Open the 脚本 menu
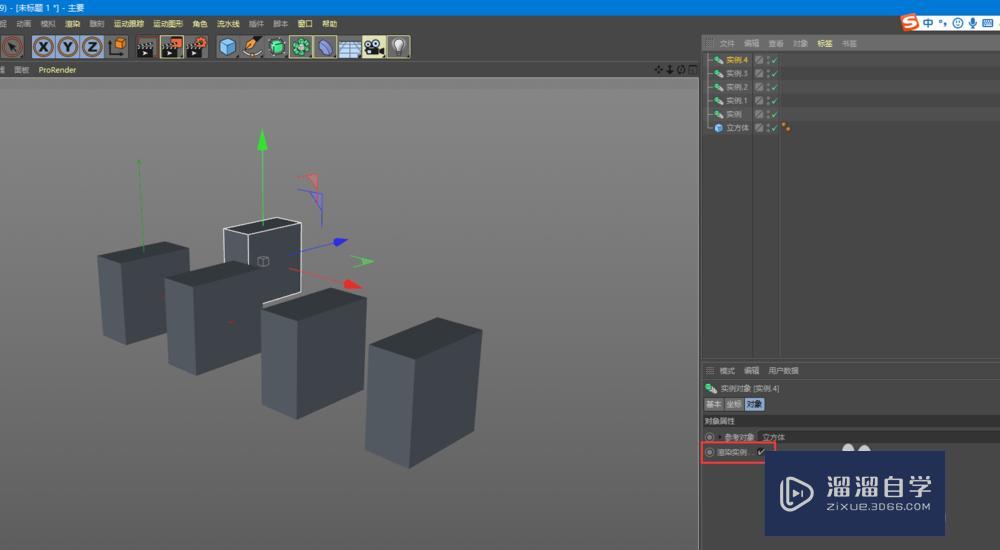Image resolution: width=1000 pixels, height=550 pixels. [x=281, y=24]
